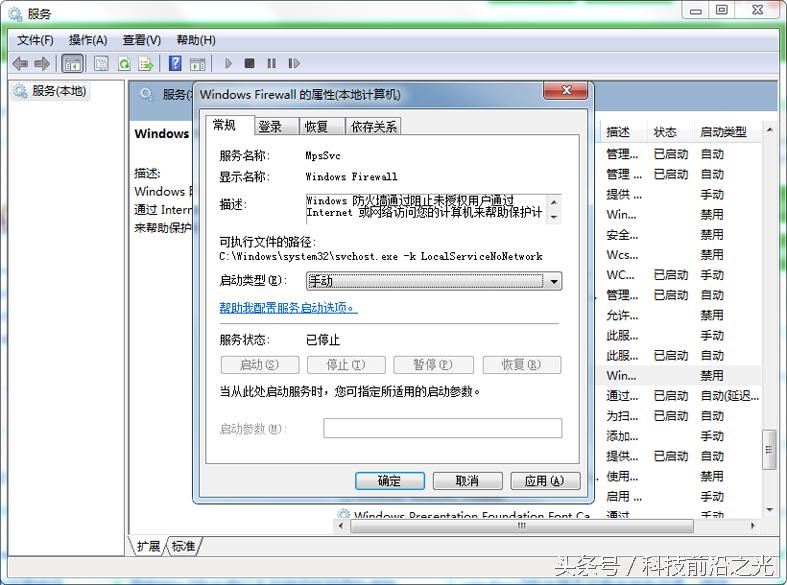Click the 应用(A) button
This screenshot has width=787, height=585.
(545, 481)
